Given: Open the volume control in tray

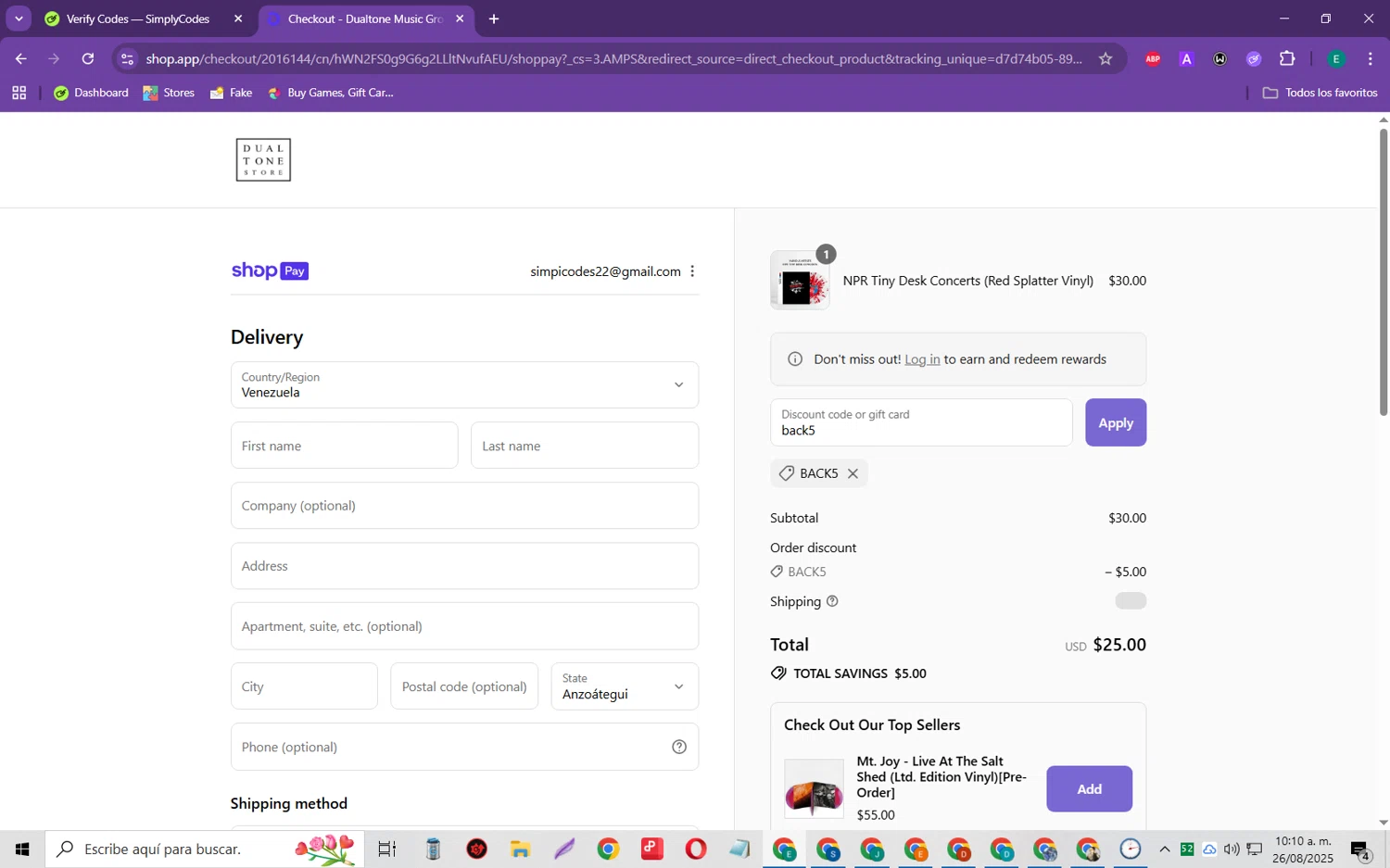Looking at the screenshot, I should (1232, 849).
